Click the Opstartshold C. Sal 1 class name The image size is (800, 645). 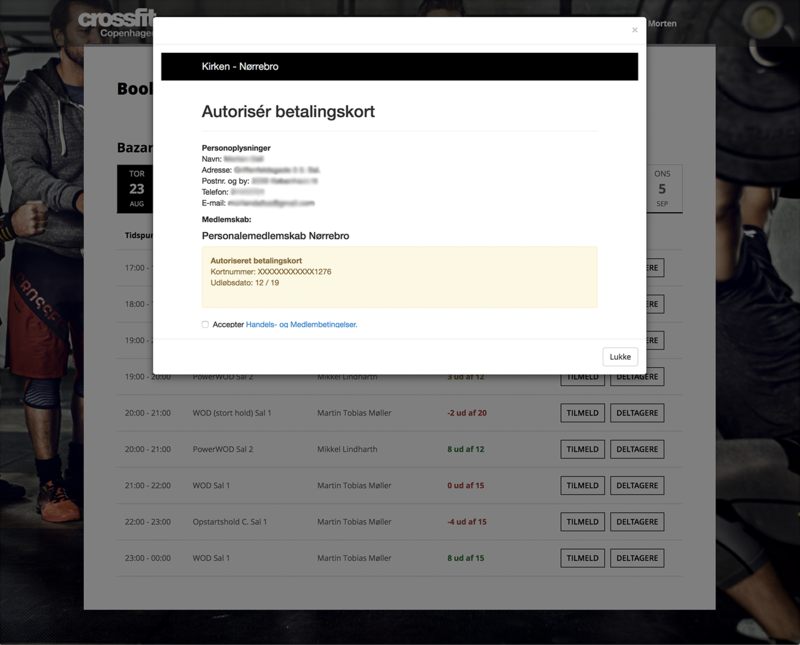[230, 522]
